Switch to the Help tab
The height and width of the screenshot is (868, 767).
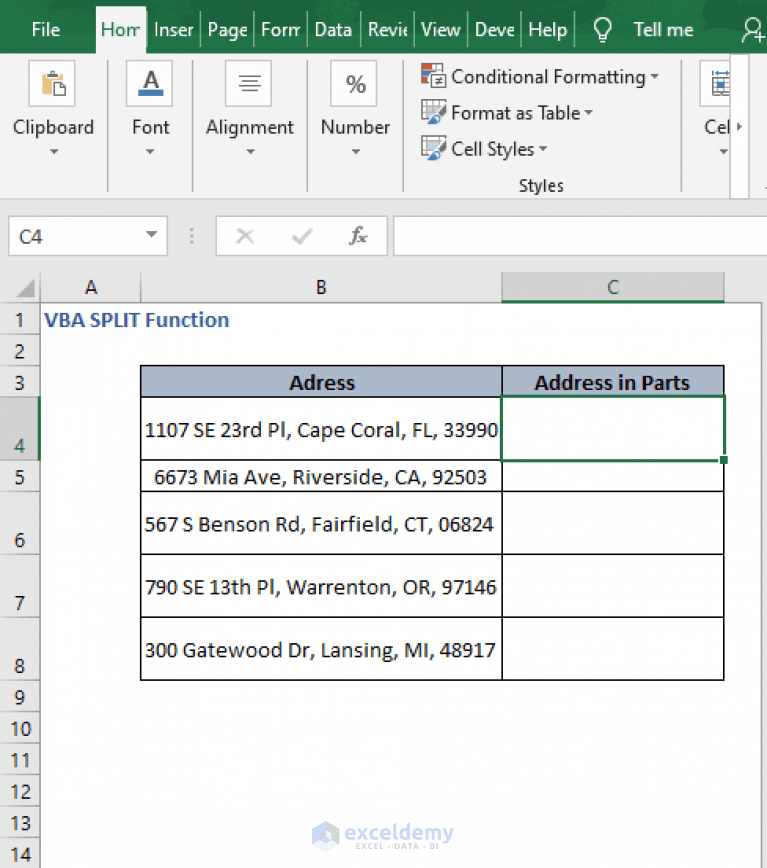pyautogui.click(x=547, y=29)
